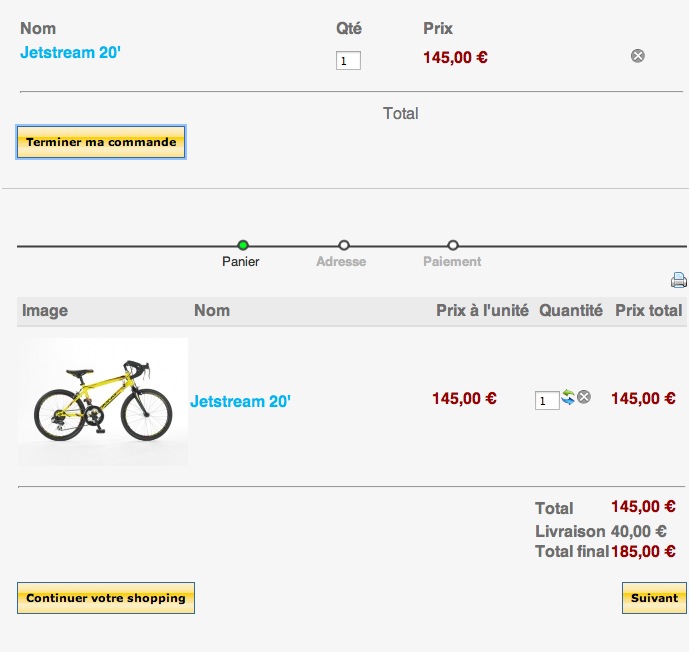Image resolution: width=689 pixels, height=652 pixels.
Task: Remove Jetstream 20' from the mini cart
Action: [638, 56]
